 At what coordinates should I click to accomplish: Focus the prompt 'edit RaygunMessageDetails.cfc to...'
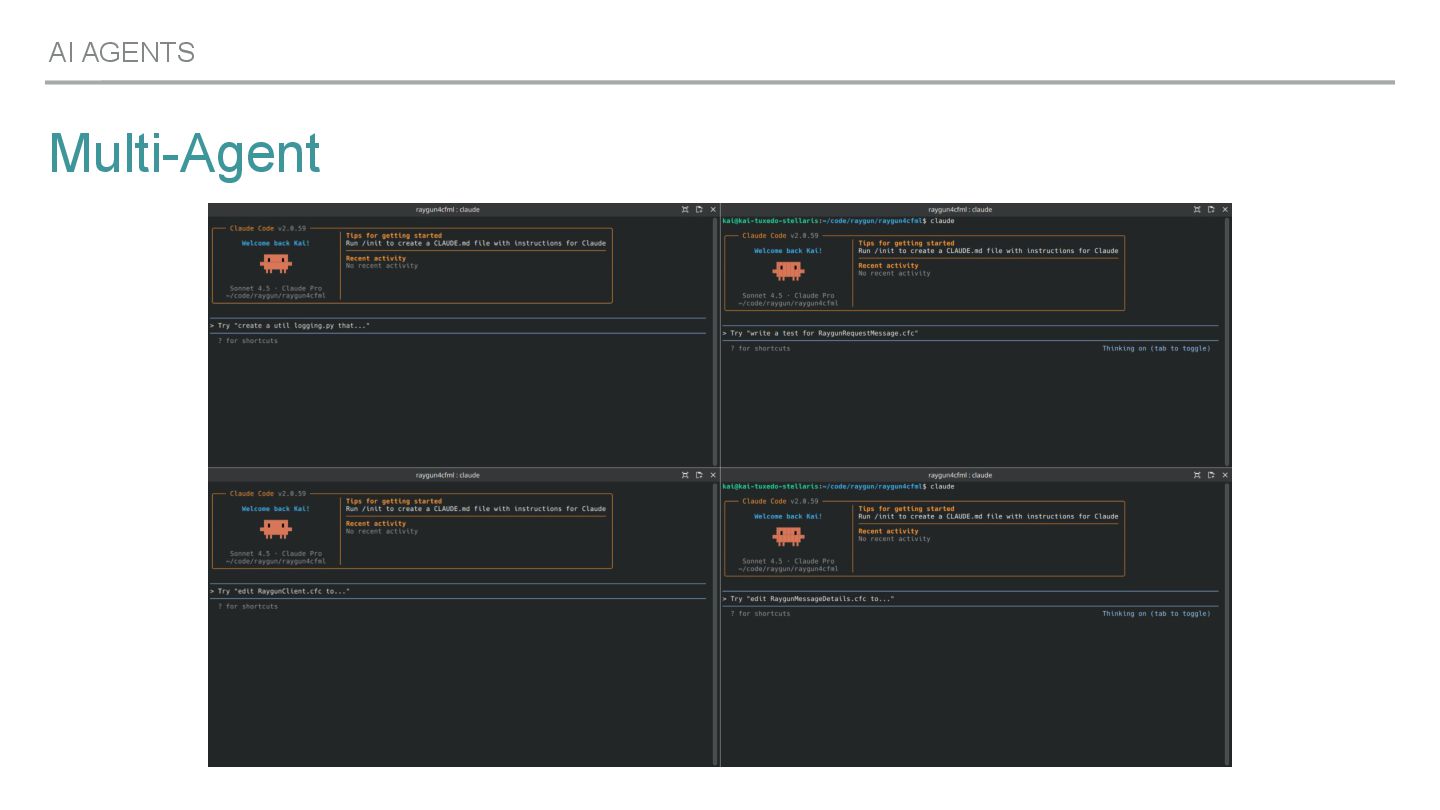tap(970, 599)
